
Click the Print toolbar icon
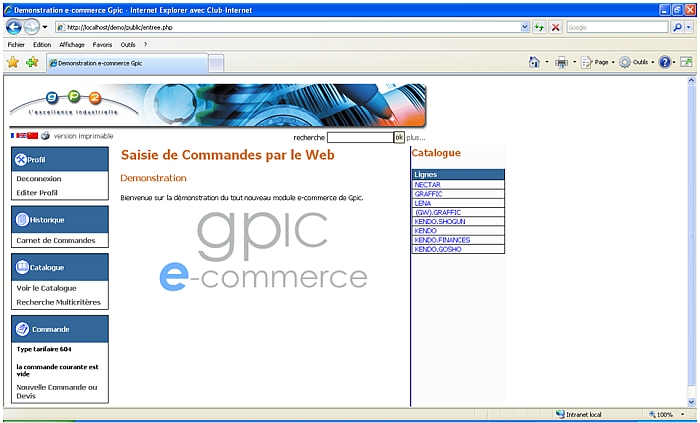(561, 62)
